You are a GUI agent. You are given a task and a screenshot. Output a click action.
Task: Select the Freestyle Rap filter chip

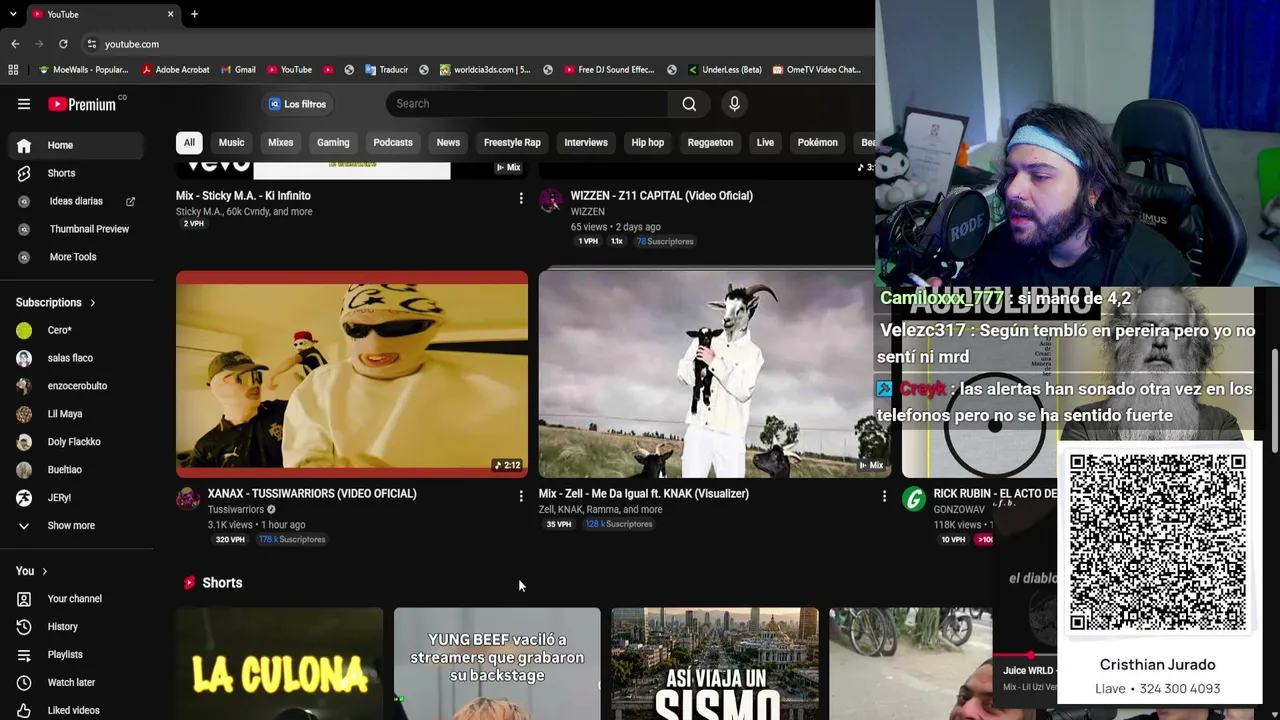[512, 142]
